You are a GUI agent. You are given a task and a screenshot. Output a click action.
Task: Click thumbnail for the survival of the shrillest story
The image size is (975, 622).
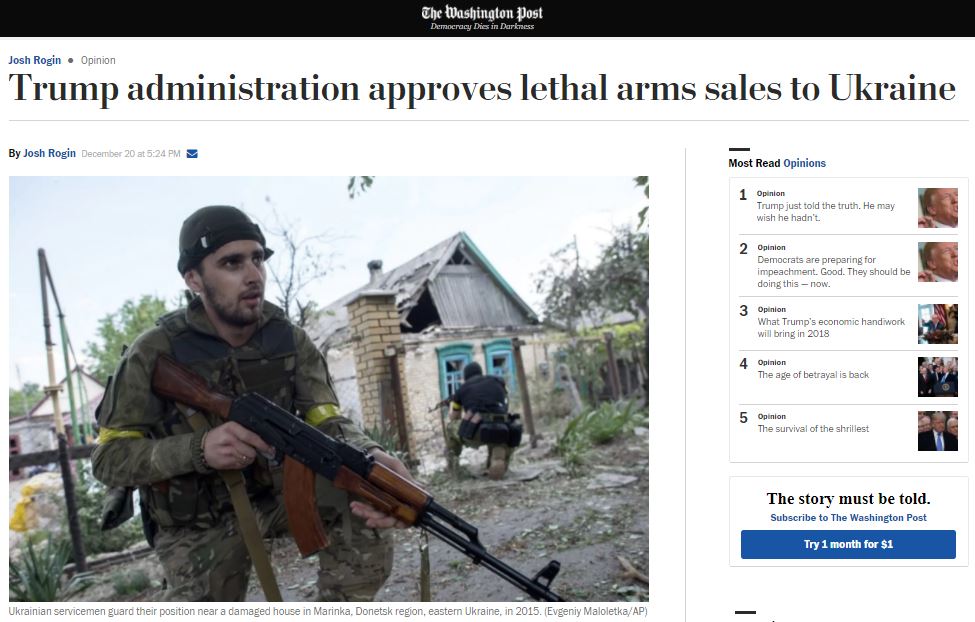938,430
